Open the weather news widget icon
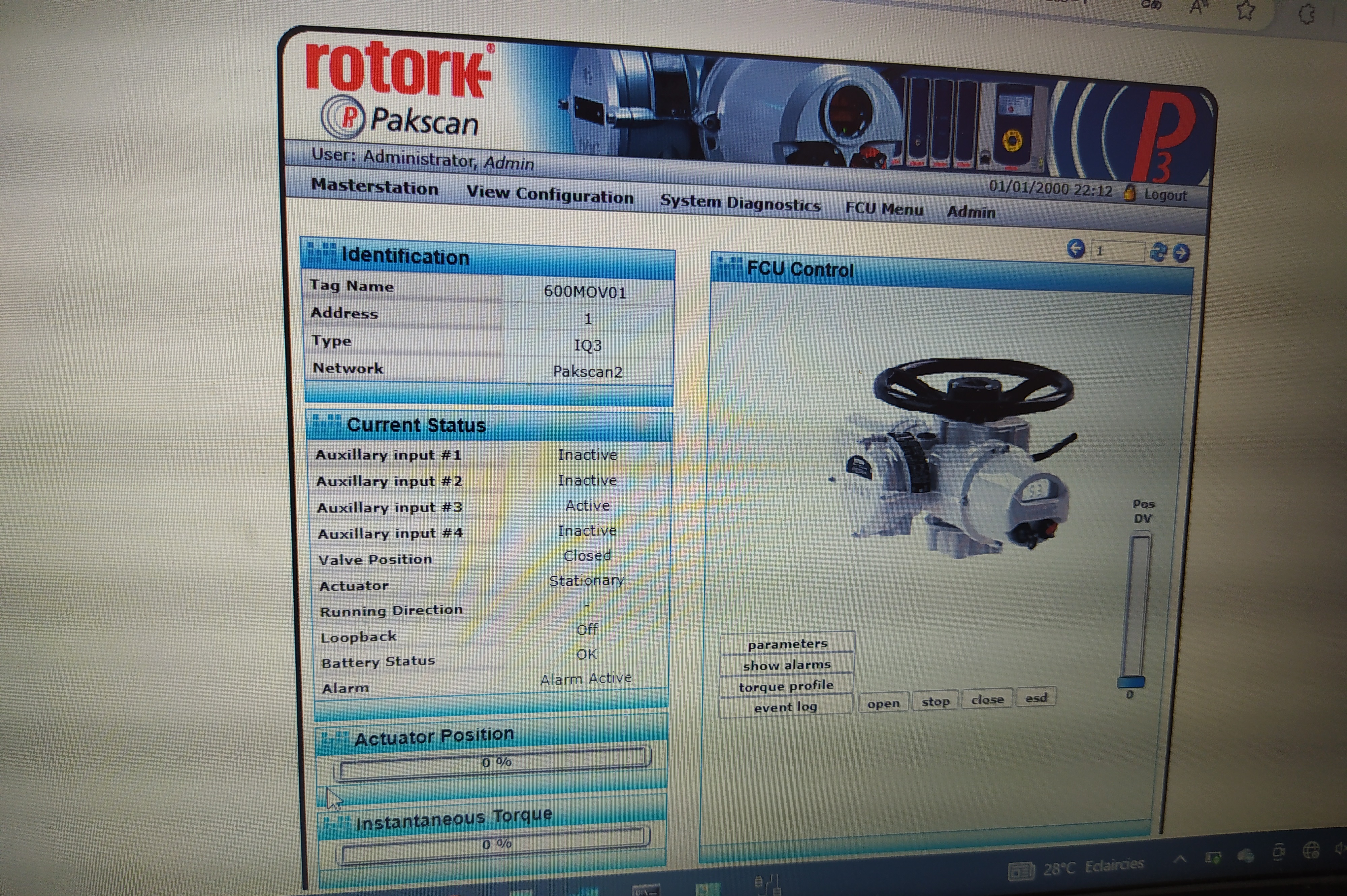This screenshot has width=1347, height=896. (x=1021, y=871)
